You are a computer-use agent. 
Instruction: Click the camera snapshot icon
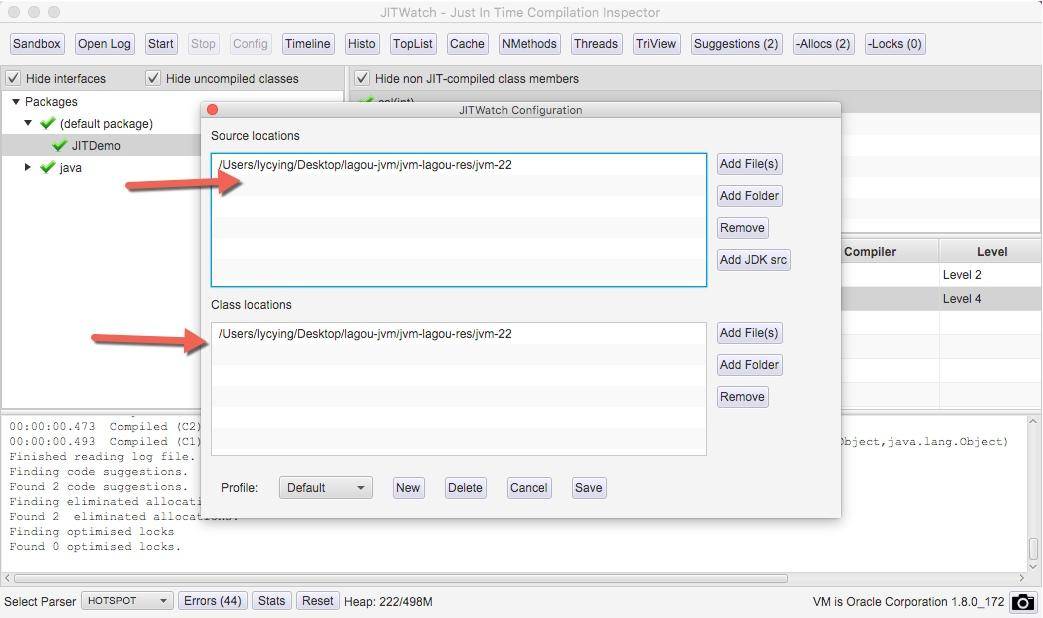[1023, 602]
